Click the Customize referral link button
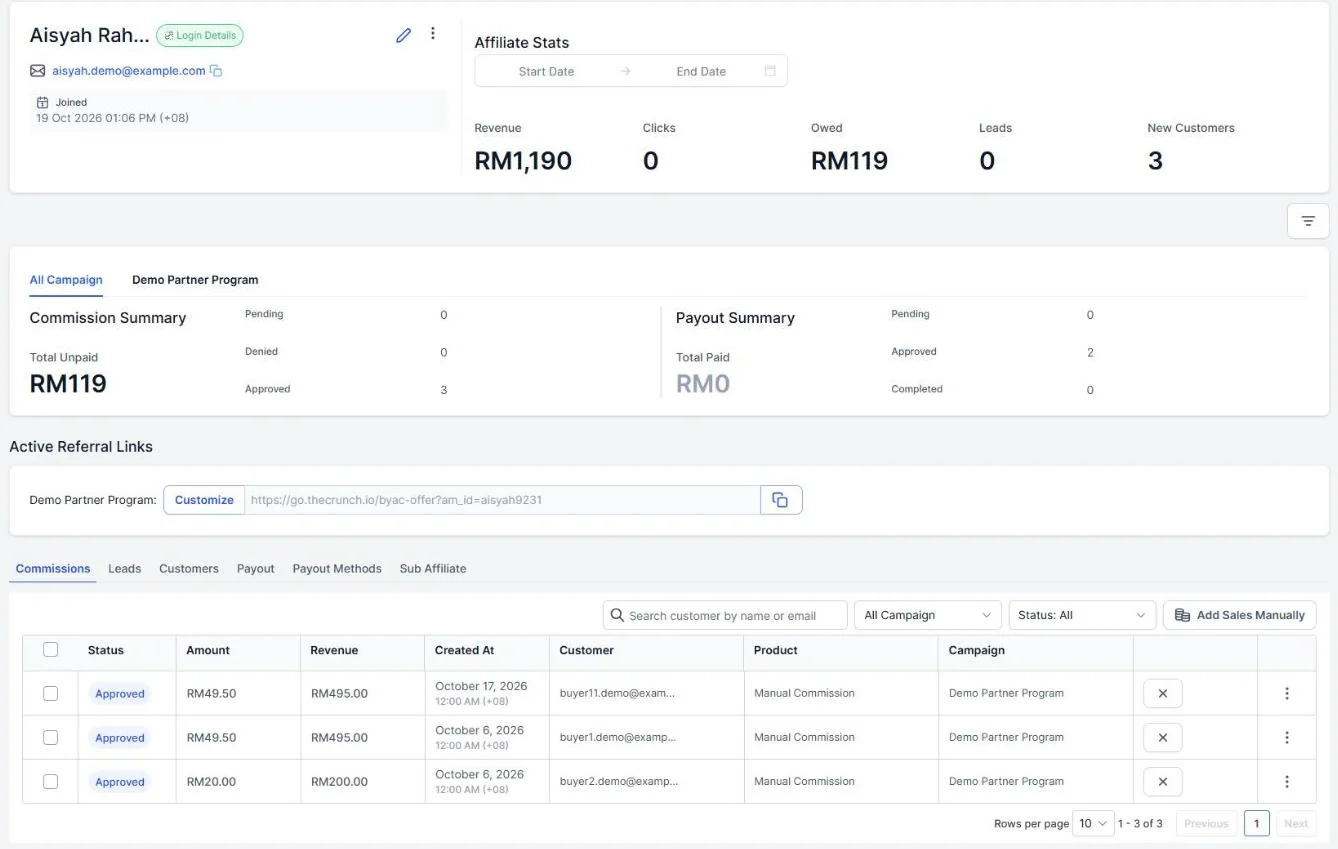 [x=204, y=500]
